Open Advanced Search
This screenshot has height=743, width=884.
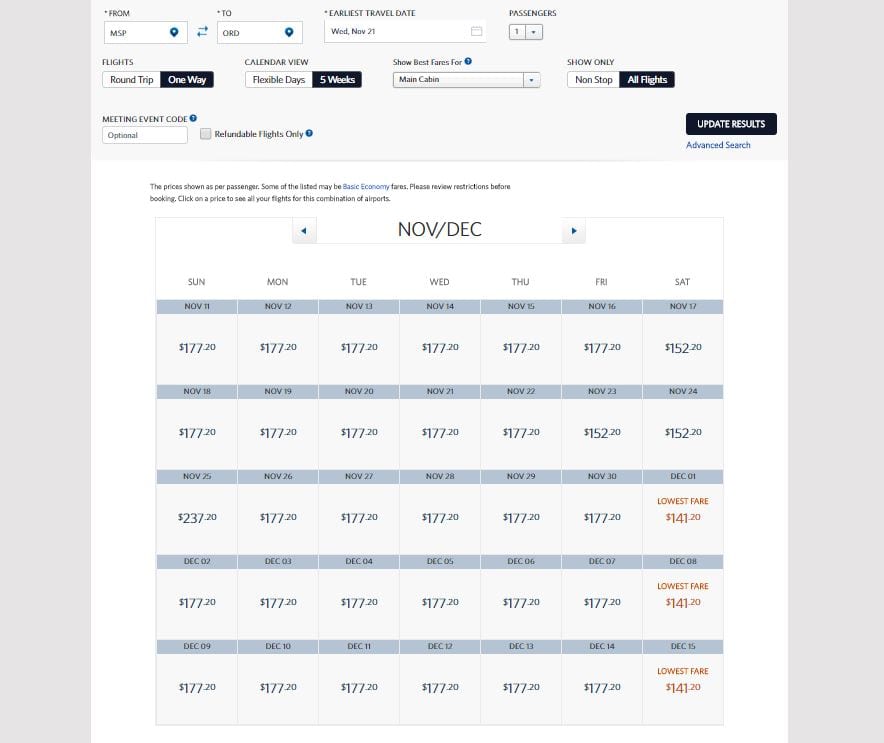(718, 145)
